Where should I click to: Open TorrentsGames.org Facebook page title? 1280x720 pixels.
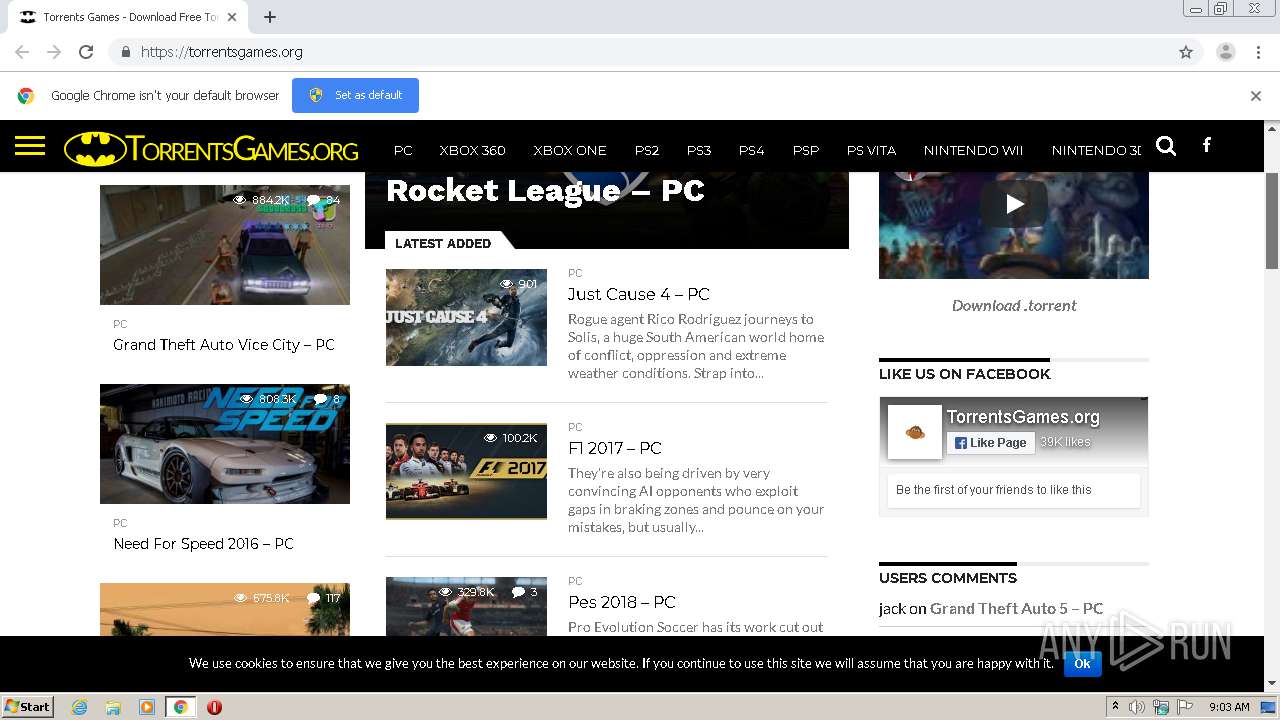tap(1023, 417)
